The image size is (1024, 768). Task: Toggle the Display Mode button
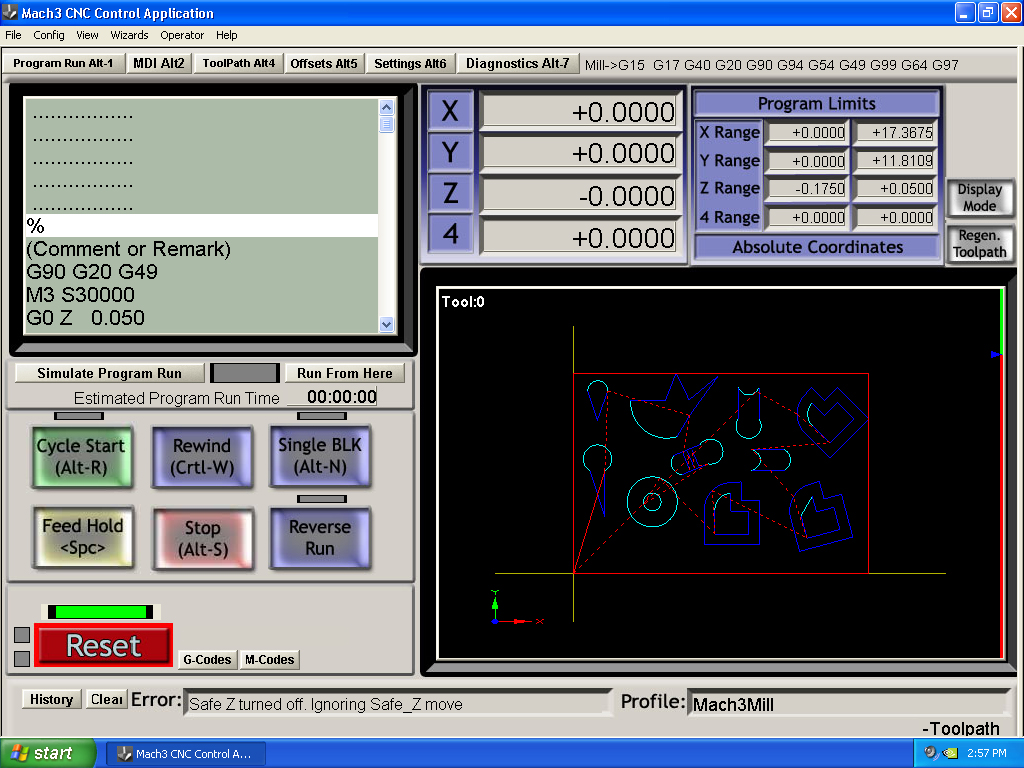979,198
